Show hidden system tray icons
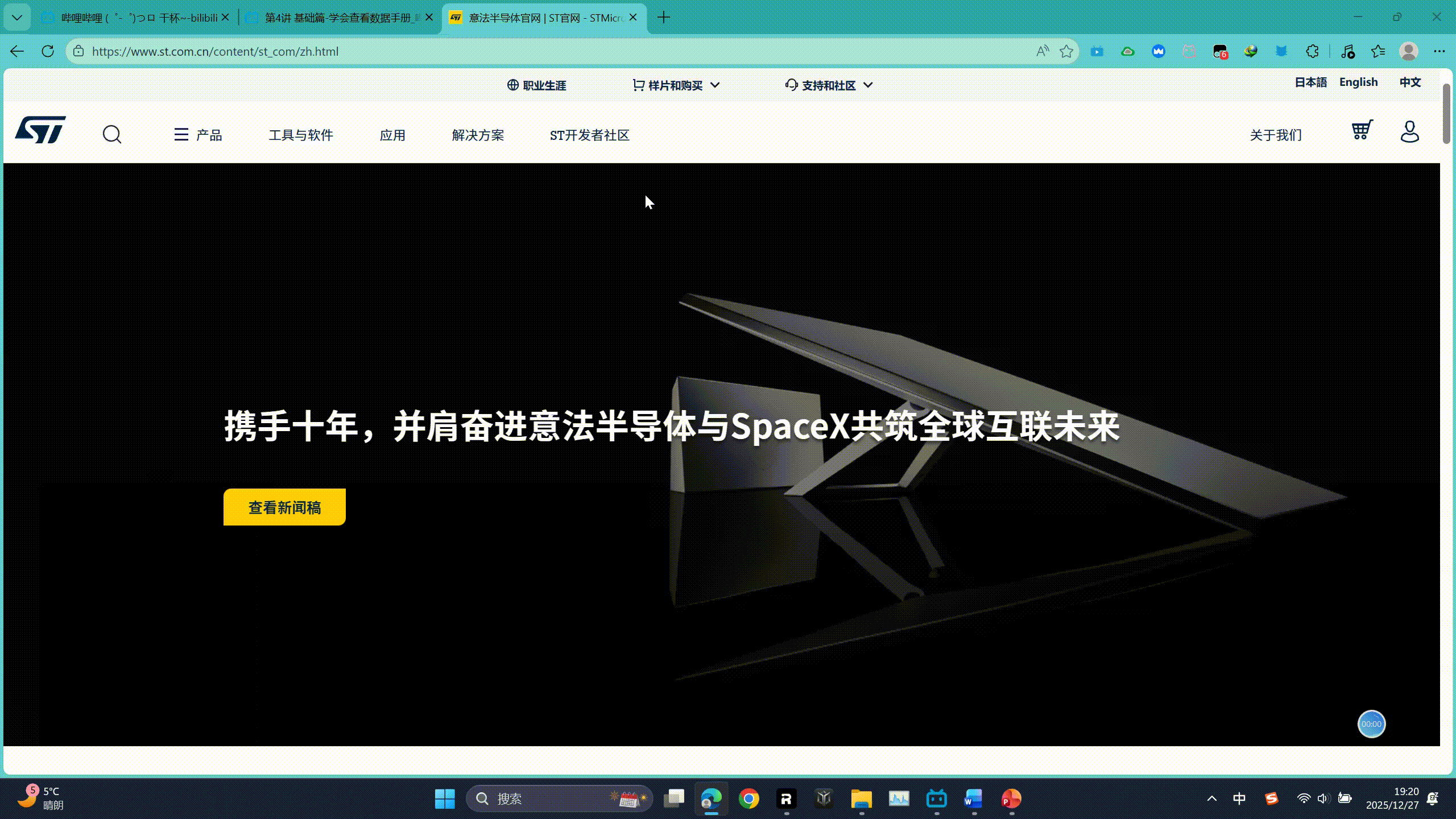 click(1212, 799)
